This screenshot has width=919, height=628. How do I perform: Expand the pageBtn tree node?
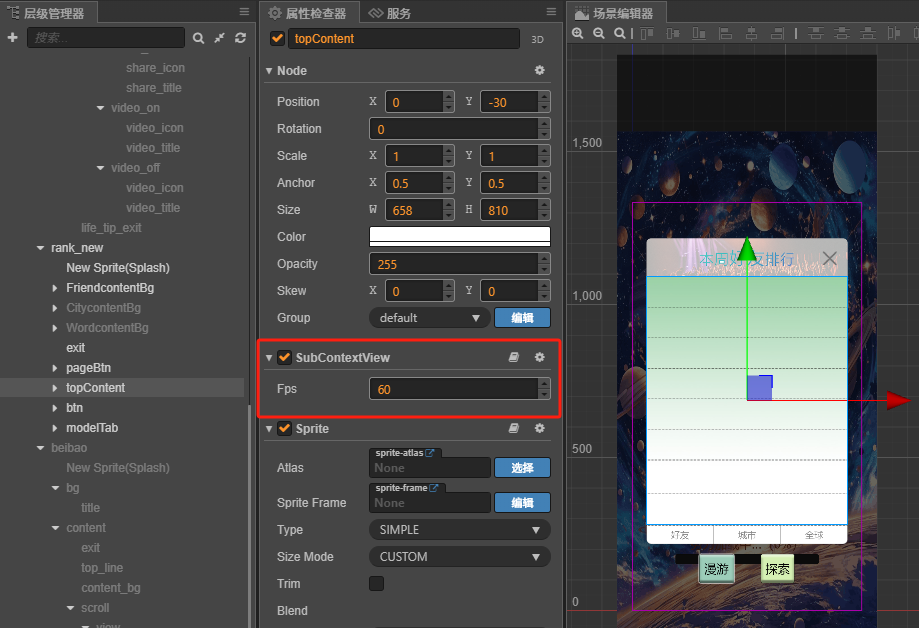[55, 368]
